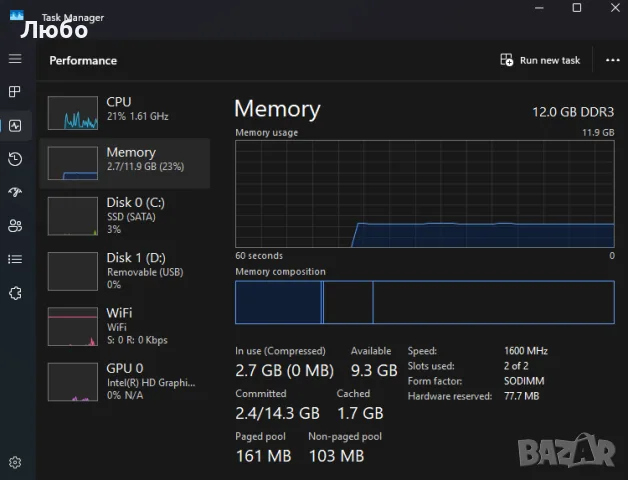
Task: Select Disk 1 (D:) removable entry
Action: coord(125,271)
